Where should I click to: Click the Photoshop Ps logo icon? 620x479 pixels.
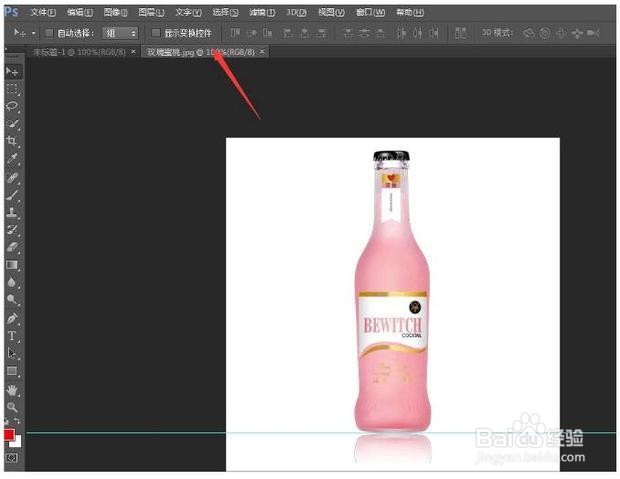[11, 12]
